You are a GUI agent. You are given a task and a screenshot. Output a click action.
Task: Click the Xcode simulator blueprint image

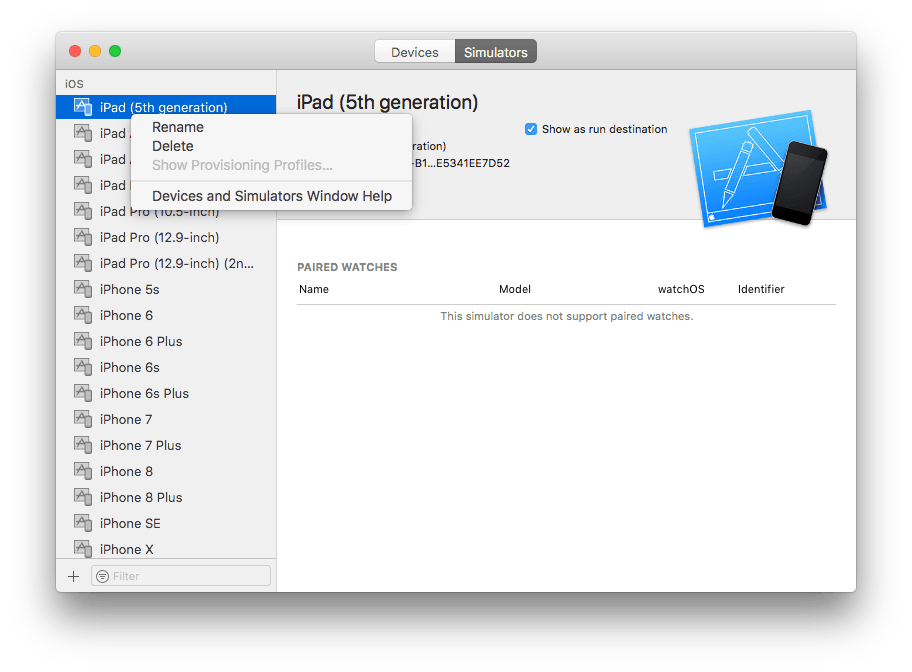[x=758, y=168]
